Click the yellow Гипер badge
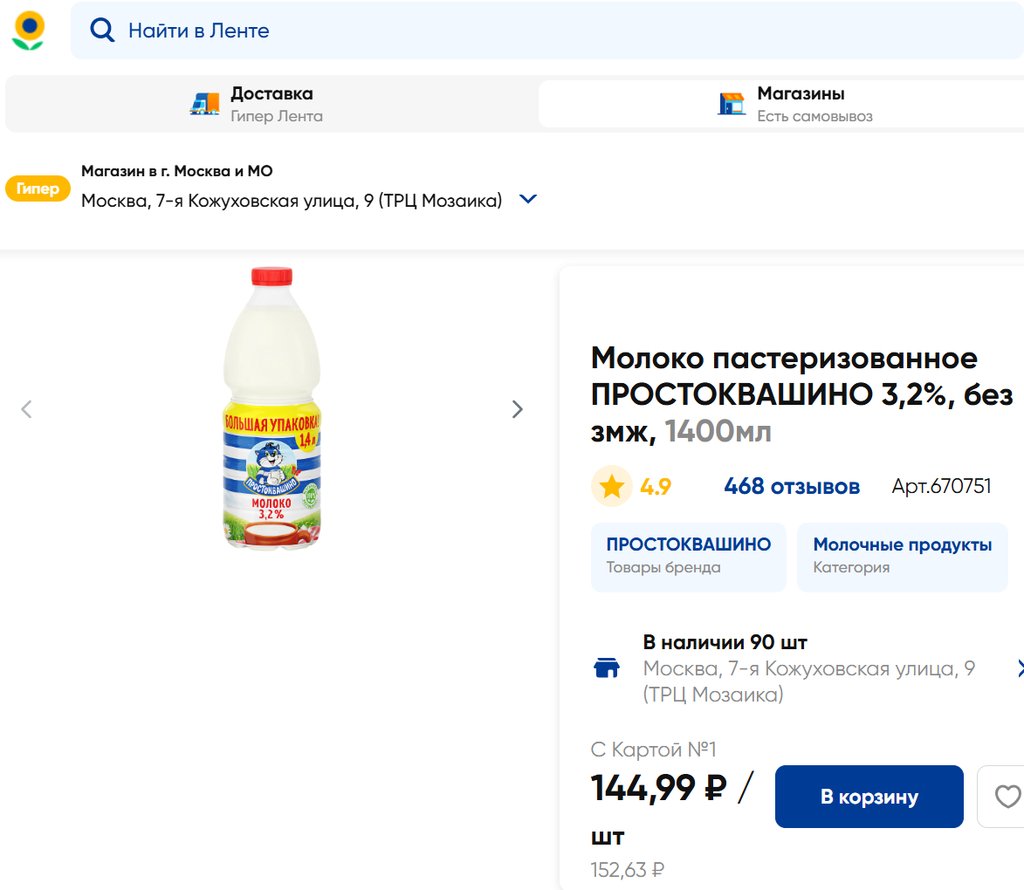The image size is (1024, 890). point(38,188)
